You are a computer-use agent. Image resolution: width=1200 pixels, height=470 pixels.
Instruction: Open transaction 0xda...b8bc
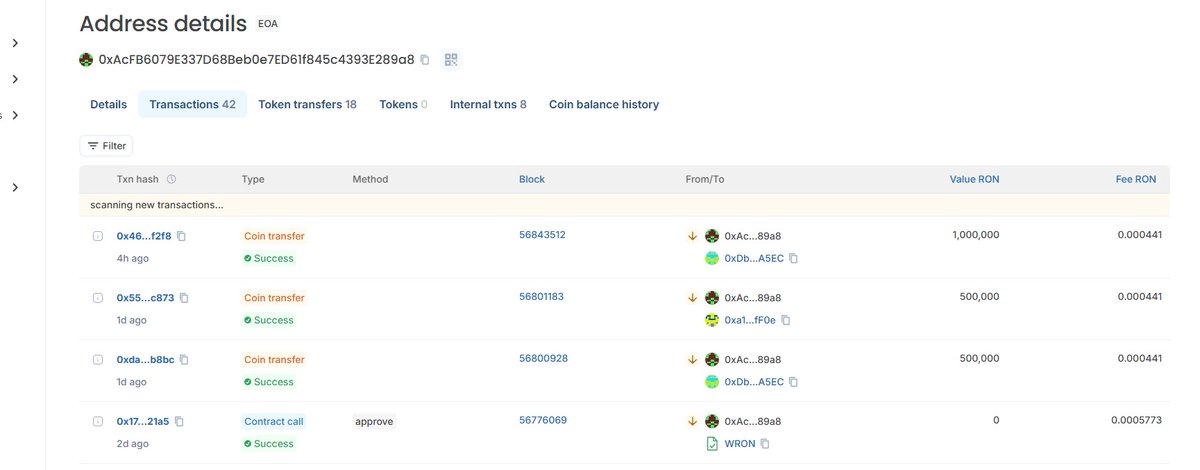coord(145,360)
